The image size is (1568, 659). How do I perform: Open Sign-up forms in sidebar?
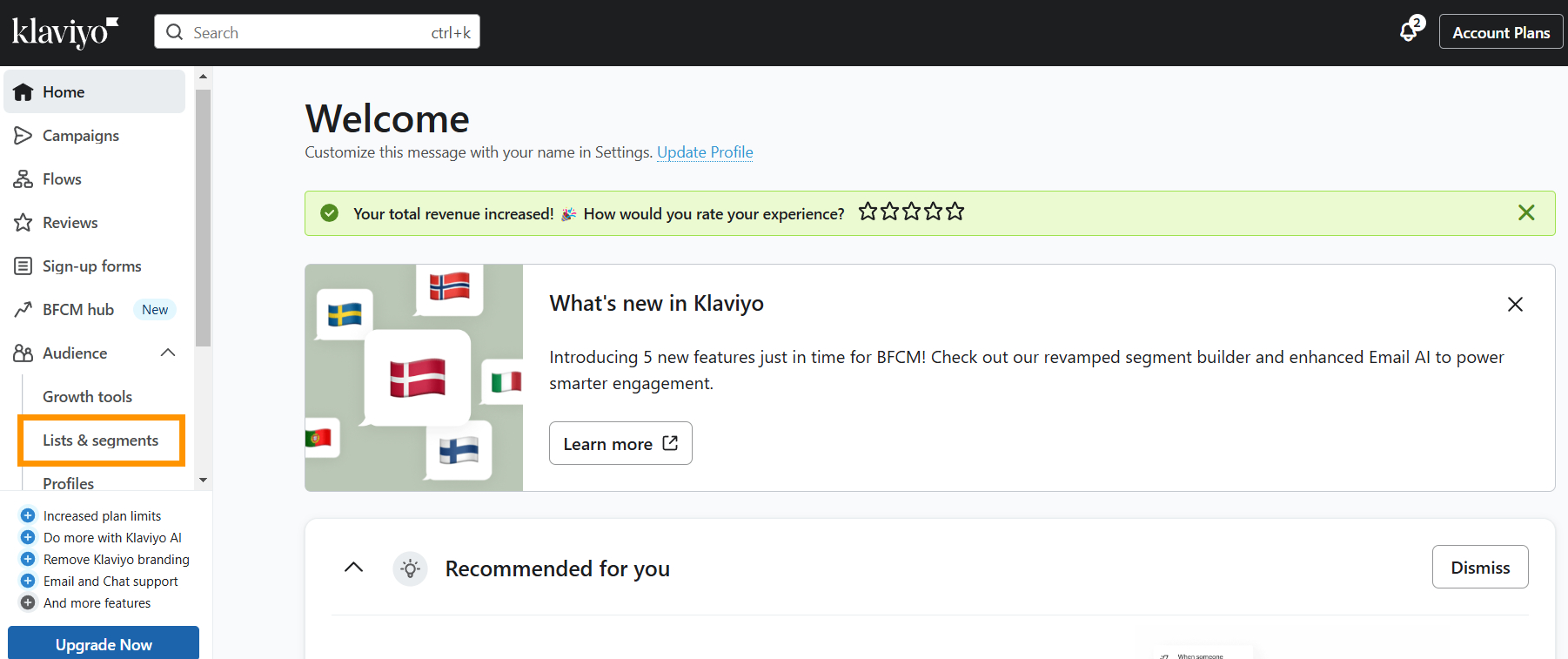pyautogui.click(x=91, y=266)
